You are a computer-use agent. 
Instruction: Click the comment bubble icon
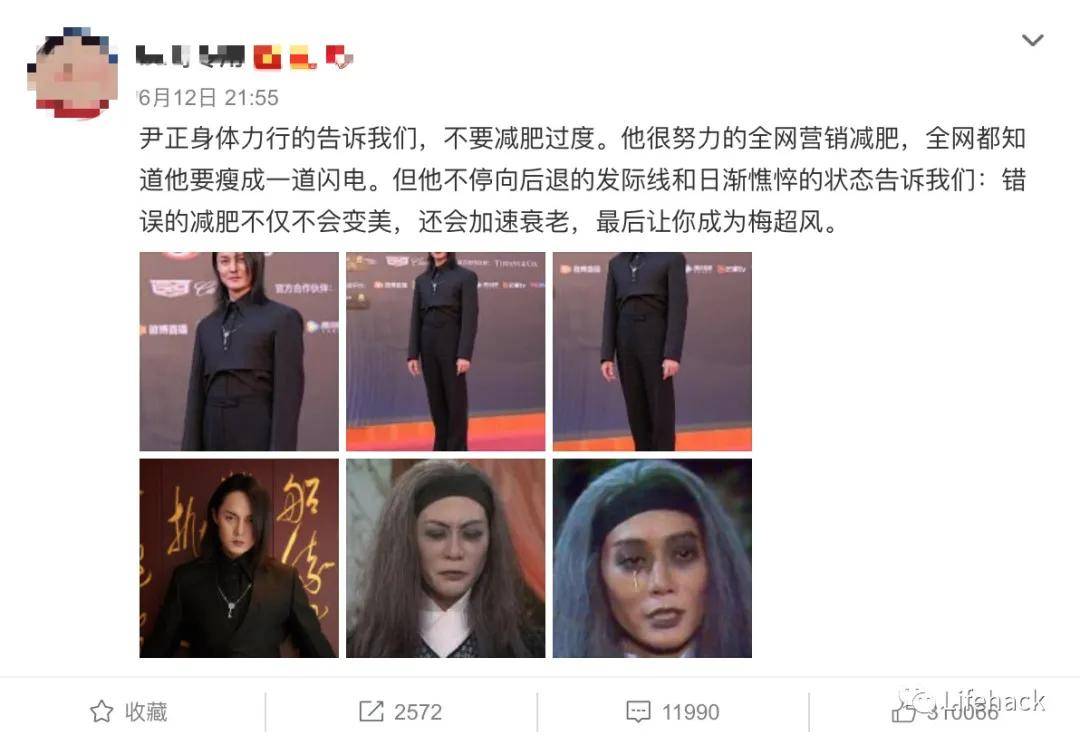[x=638, y=712]
